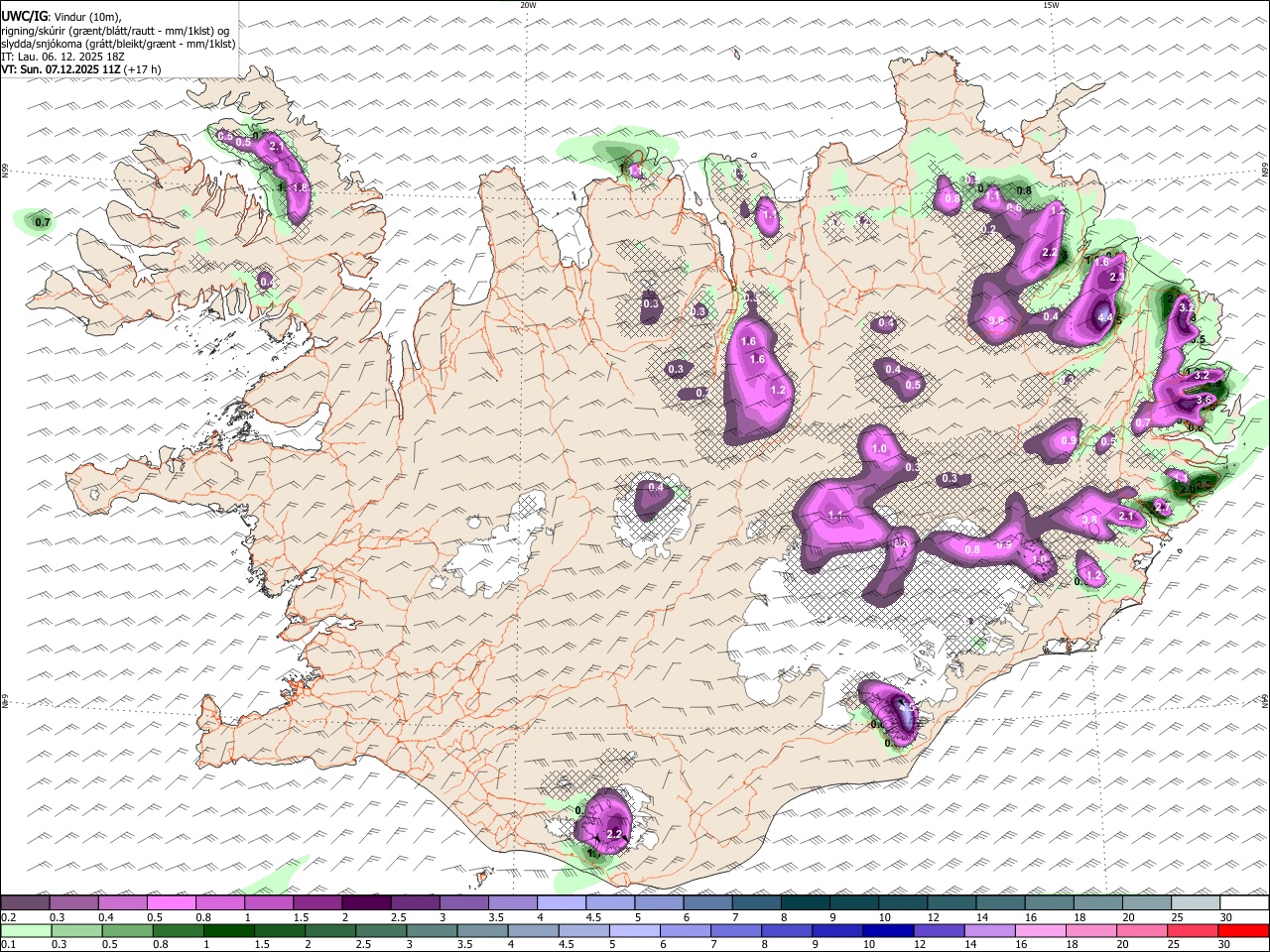Click the '30' label in the lower legend
This screenshot has height=952, width=1270.
(x=1223, y=945)
